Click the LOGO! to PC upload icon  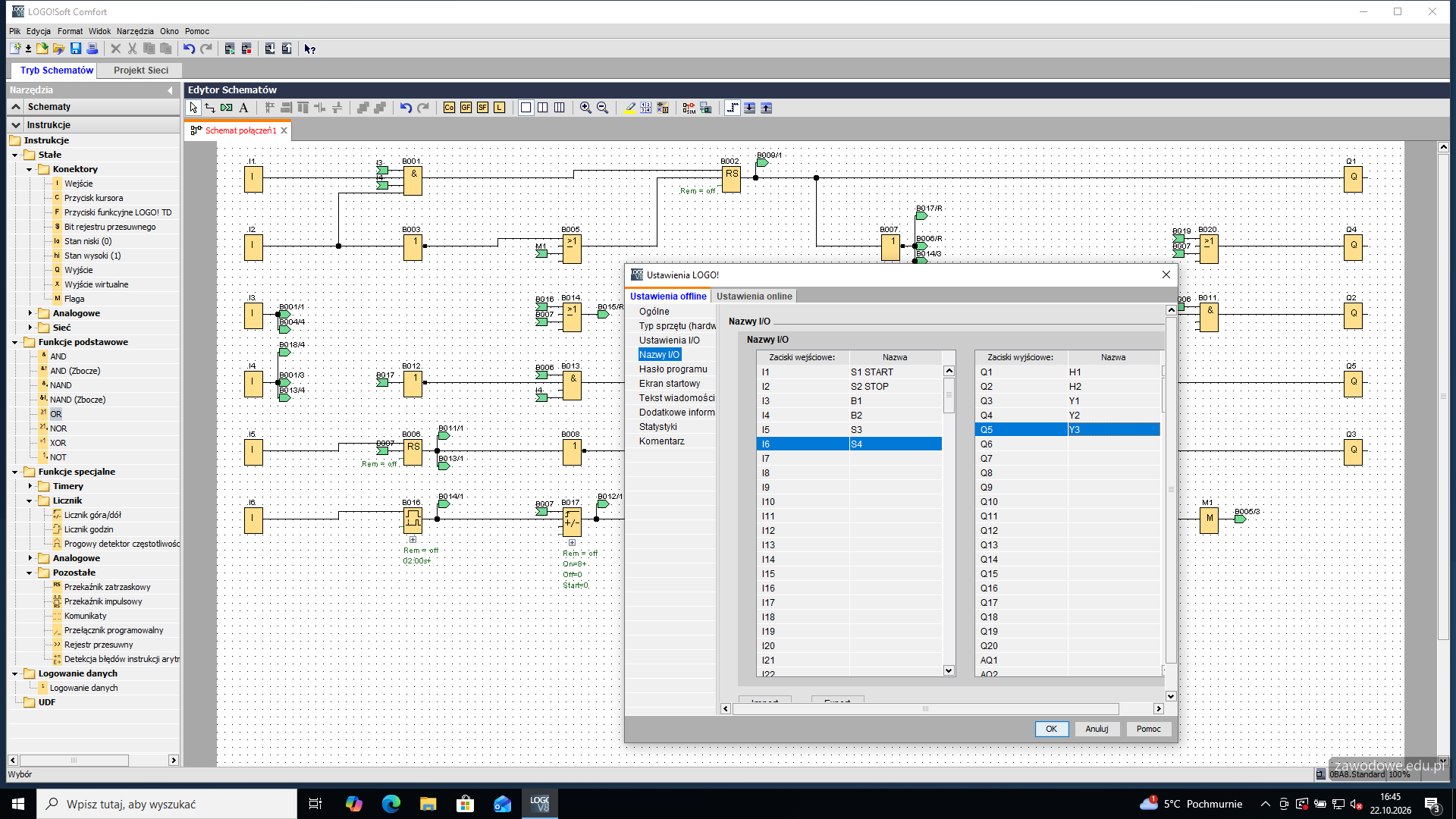287,49
